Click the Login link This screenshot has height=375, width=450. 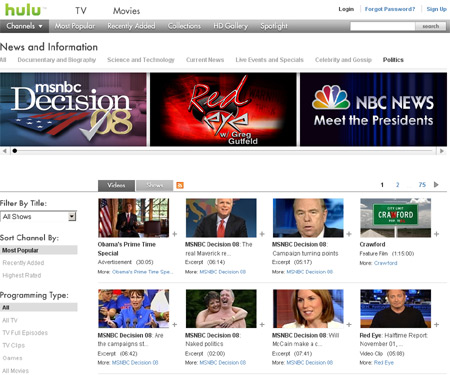(x=346, y=9)
